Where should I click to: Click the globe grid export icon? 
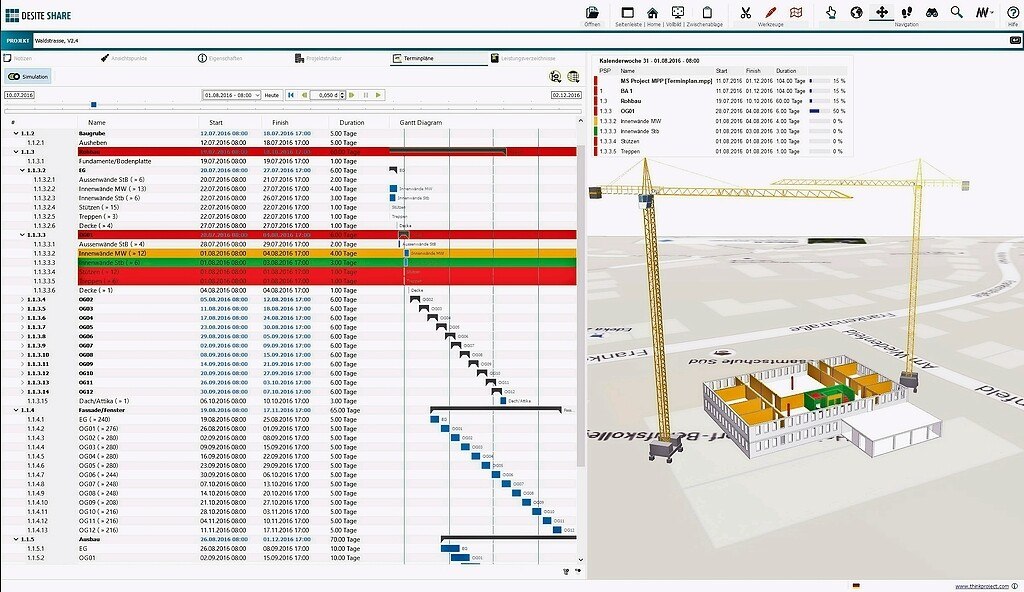coord(573,76)
